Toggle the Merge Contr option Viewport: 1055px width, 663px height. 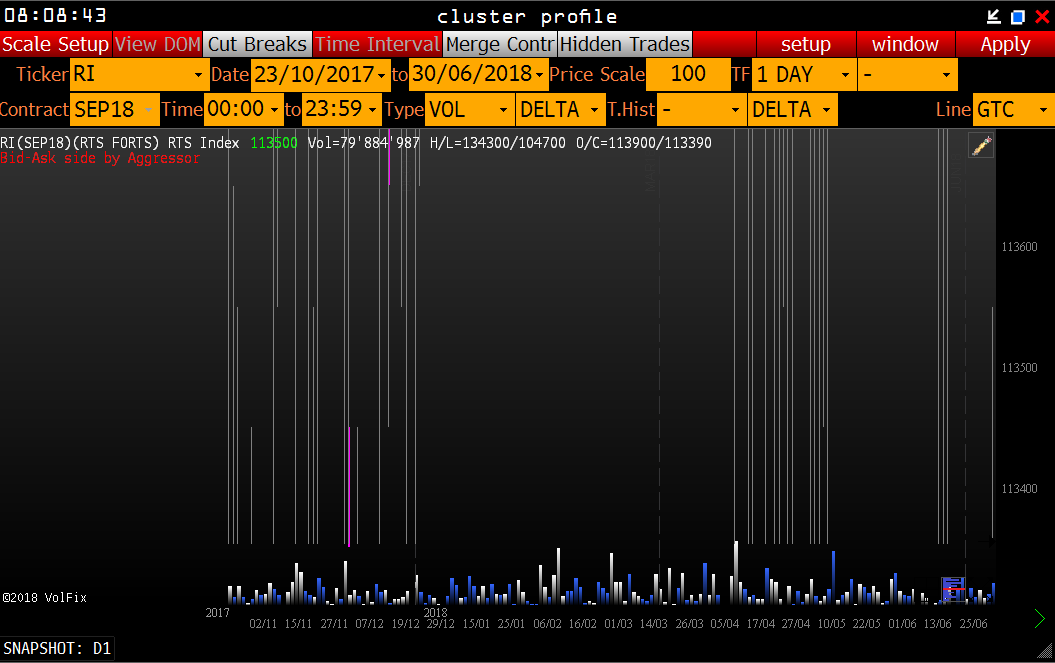[500, 44]
